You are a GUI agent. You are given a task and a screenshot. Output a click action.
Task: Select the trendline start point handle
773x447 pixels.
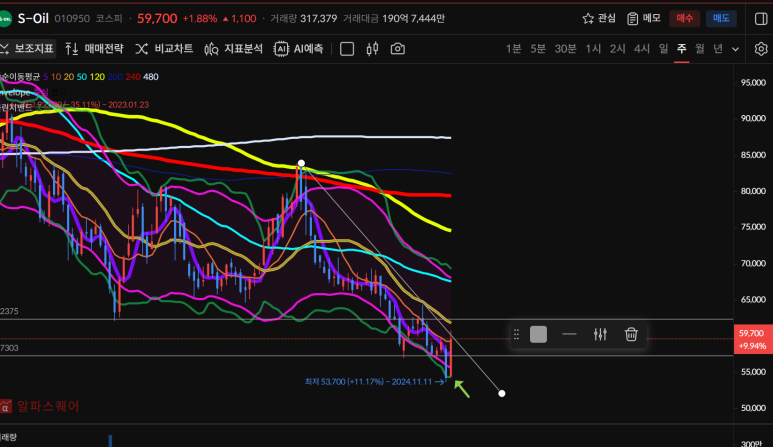point(301,163)
